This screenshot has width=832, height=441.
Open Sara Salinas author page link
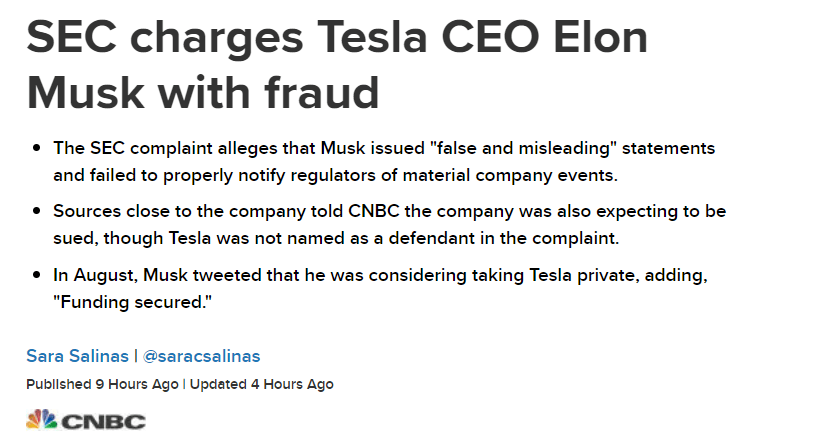point(77,356)
